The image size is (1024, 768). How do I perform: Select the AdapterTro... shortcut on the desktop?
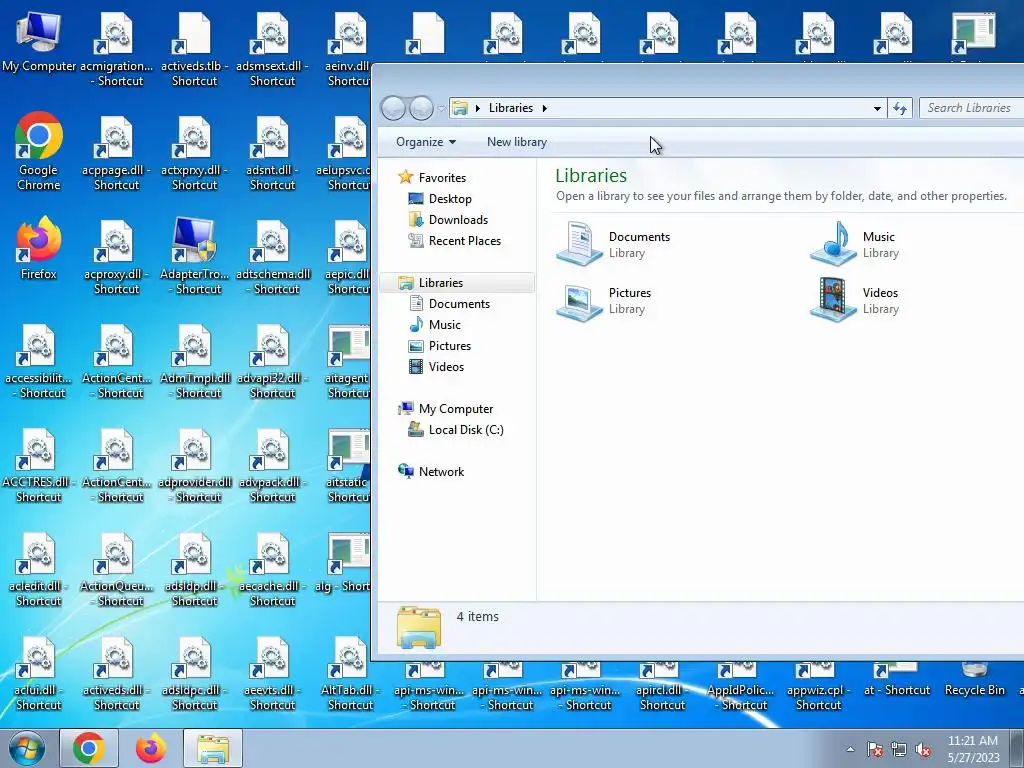click(195, 257)
